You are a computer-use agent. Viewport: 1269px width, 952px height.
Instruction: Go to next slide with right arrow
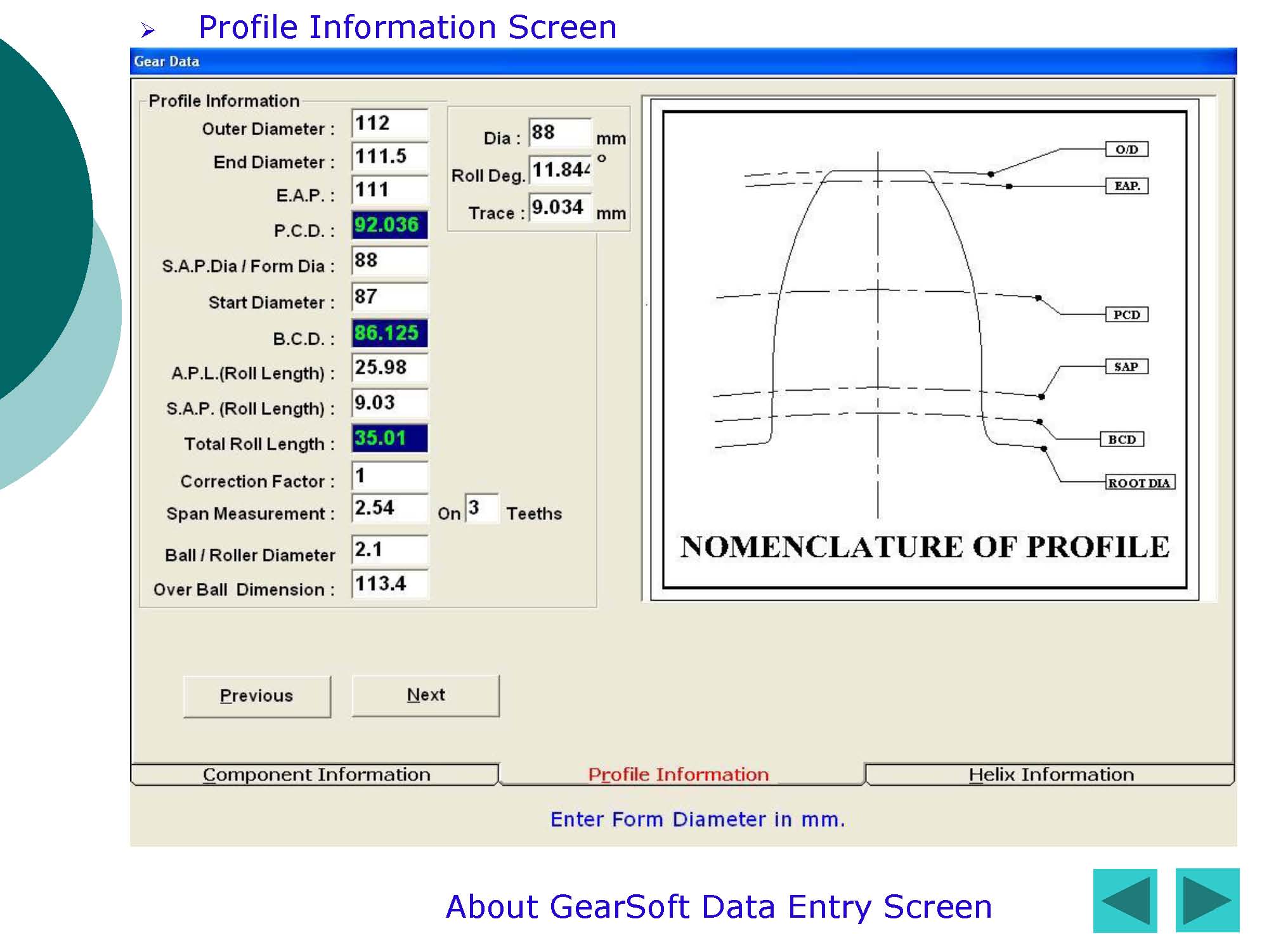(x=1207, y=900)
